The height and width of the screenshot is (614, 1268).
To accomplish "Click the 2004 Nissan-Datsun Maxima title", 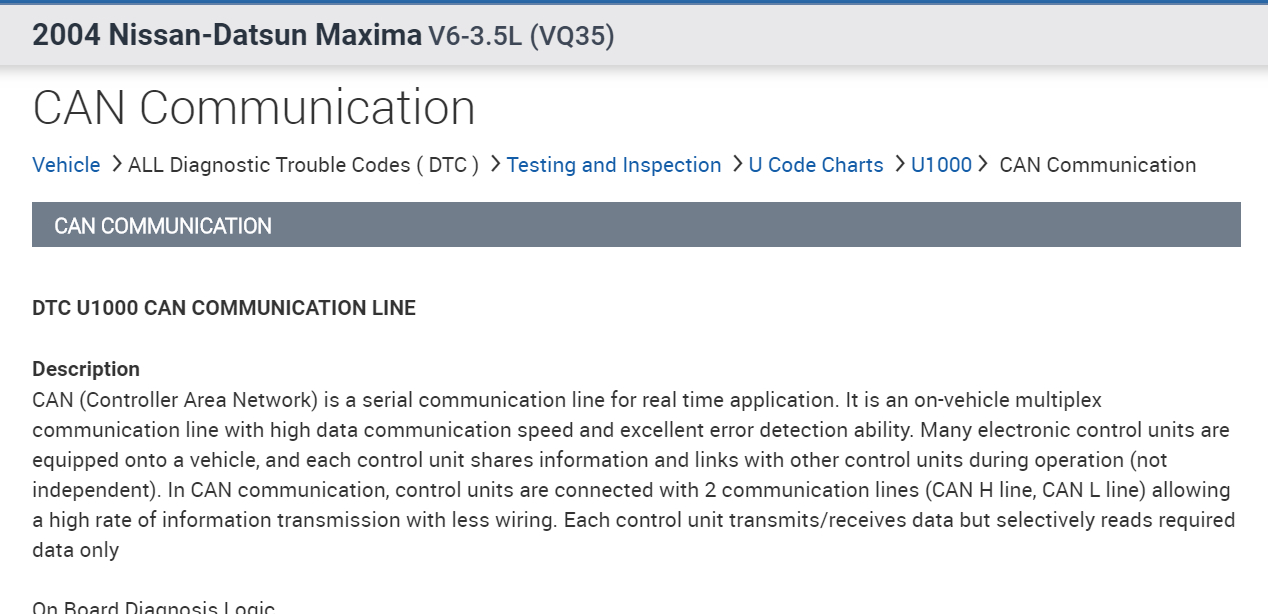I will coord(227,36).
